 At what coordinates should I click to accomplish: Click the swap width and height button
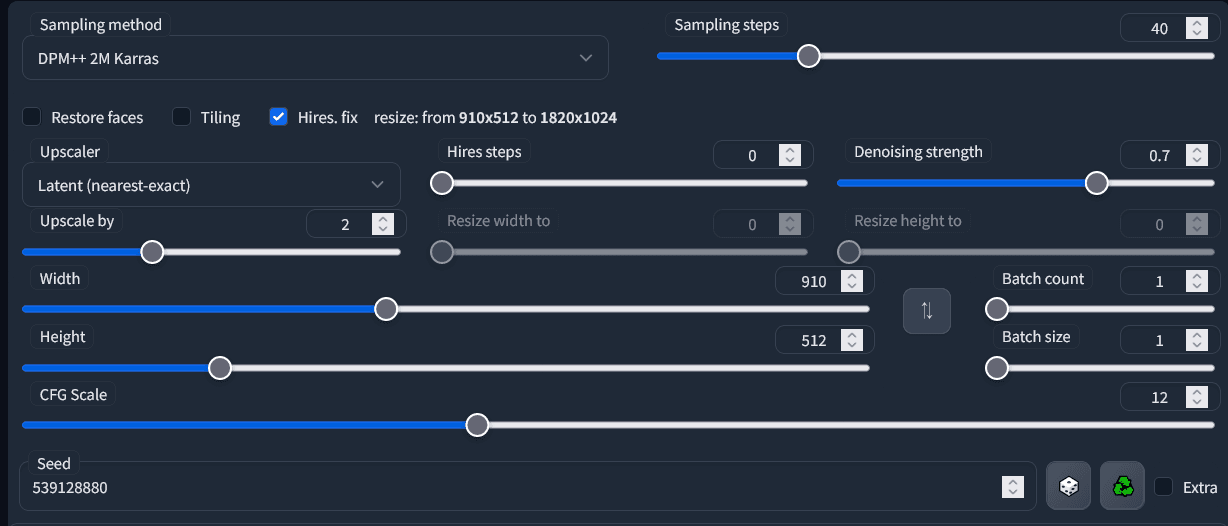point(926,310)
